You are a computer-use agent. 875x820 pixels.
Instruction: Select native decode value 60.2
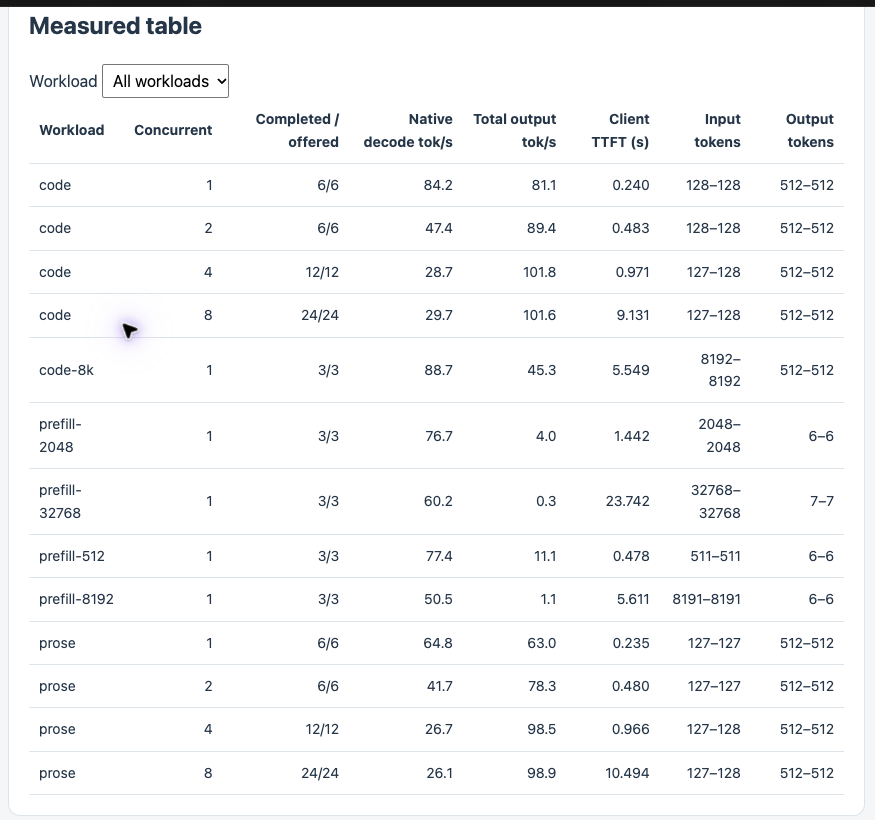coord(438,501)
